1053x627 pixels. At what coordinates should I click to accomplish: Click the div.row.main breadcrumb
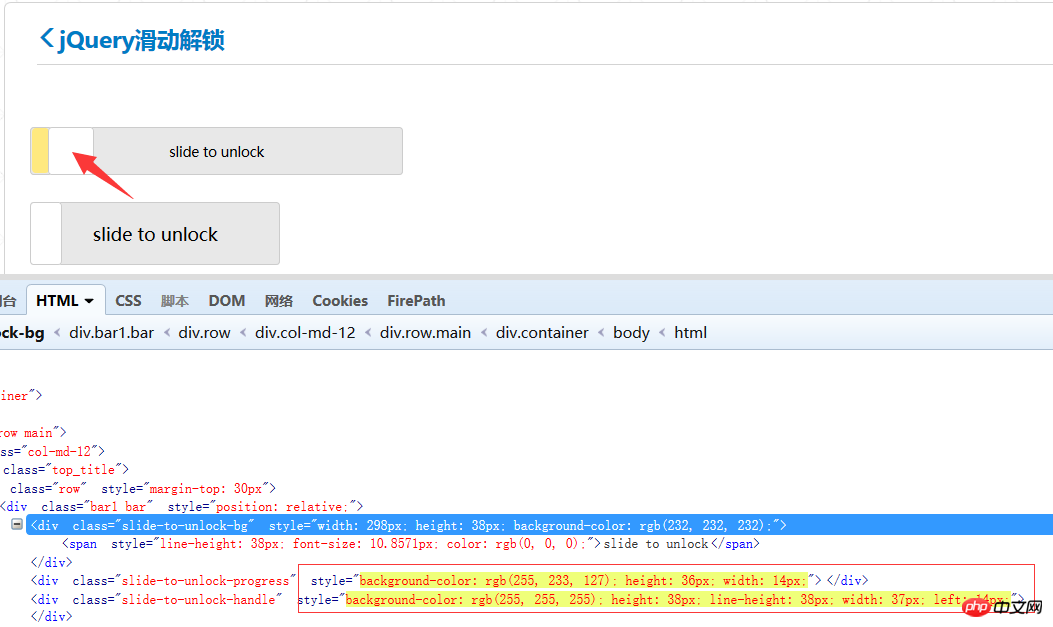[425, 333]
